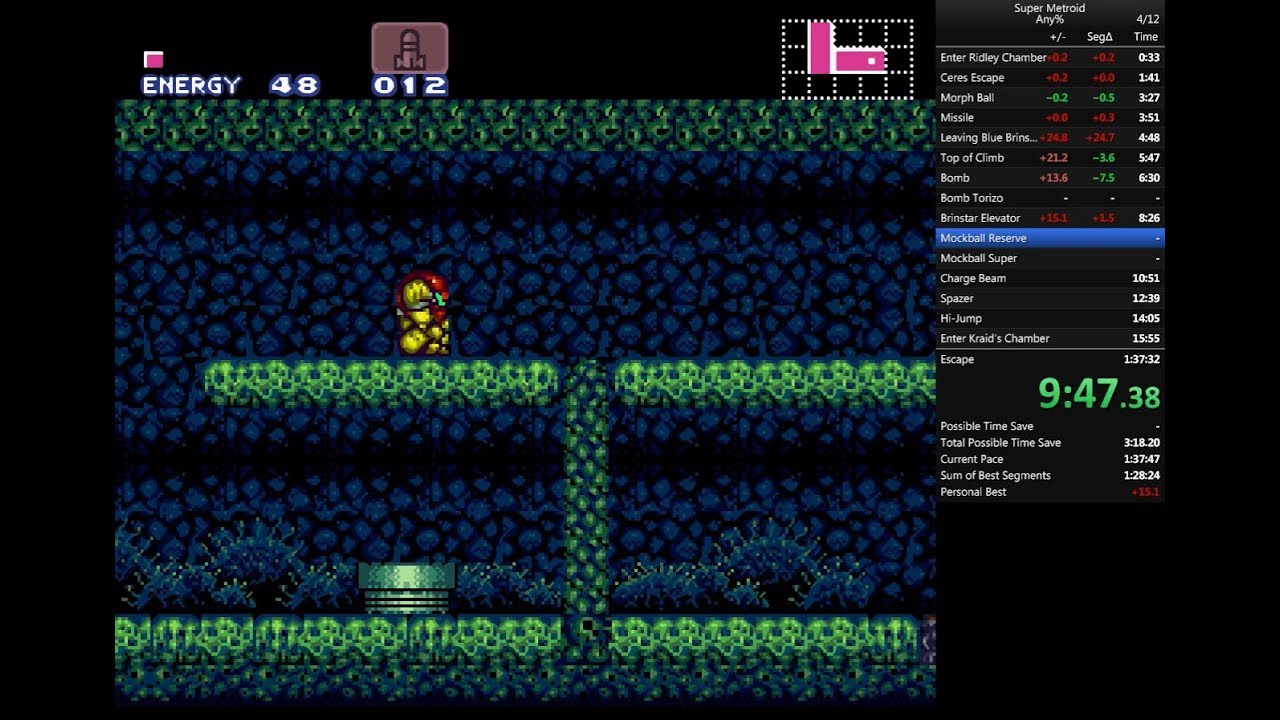Click the Time column header
The height and width of the screenshot is (720, 1280).
pyautogui.click(x=1146, y=37)
